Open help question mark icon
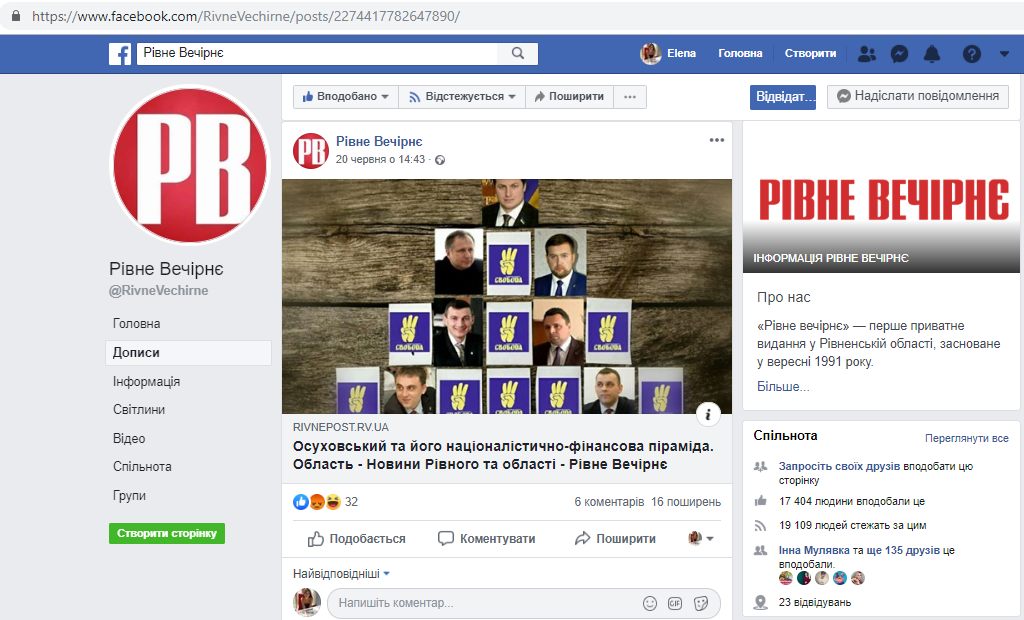The height and width of the screenshot is (620, 1024). [x=971, y=54]
